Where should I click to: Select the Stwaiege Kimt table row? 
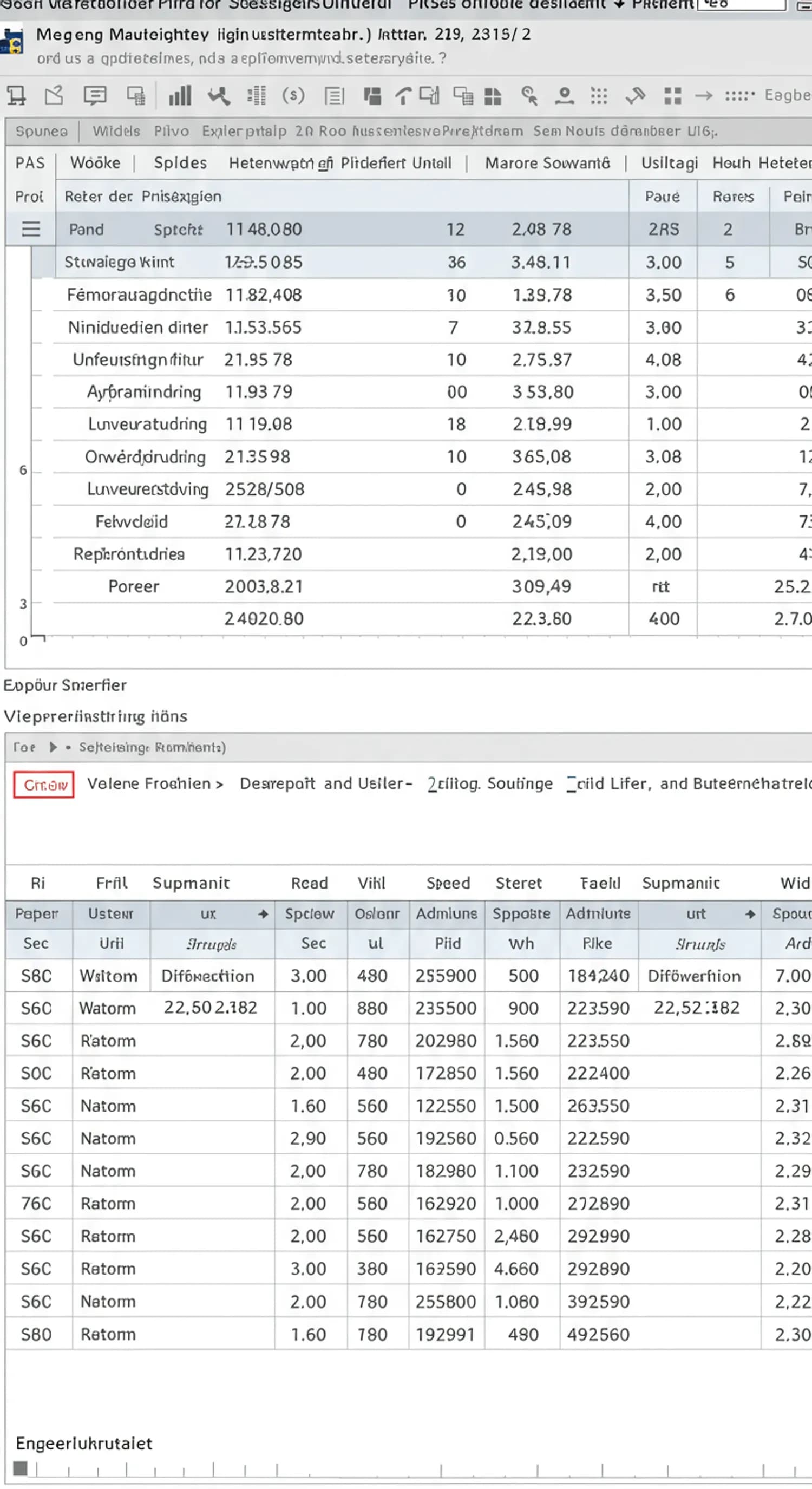[120, 263]
